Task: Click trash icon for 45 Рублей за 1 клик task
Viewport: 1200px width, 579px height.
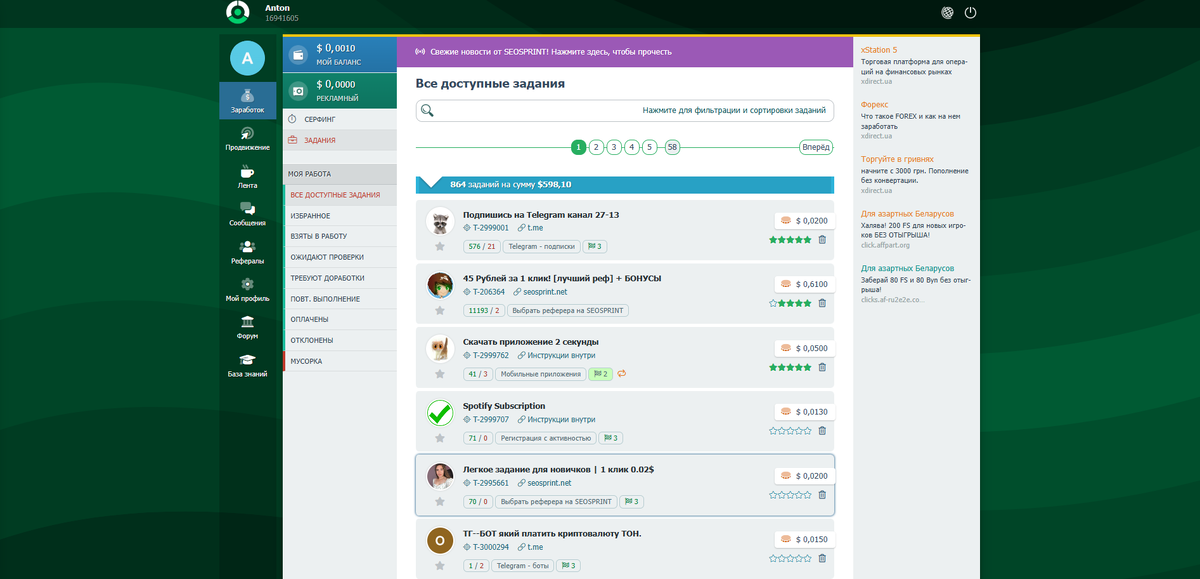Action: click(x=822, y=303)
